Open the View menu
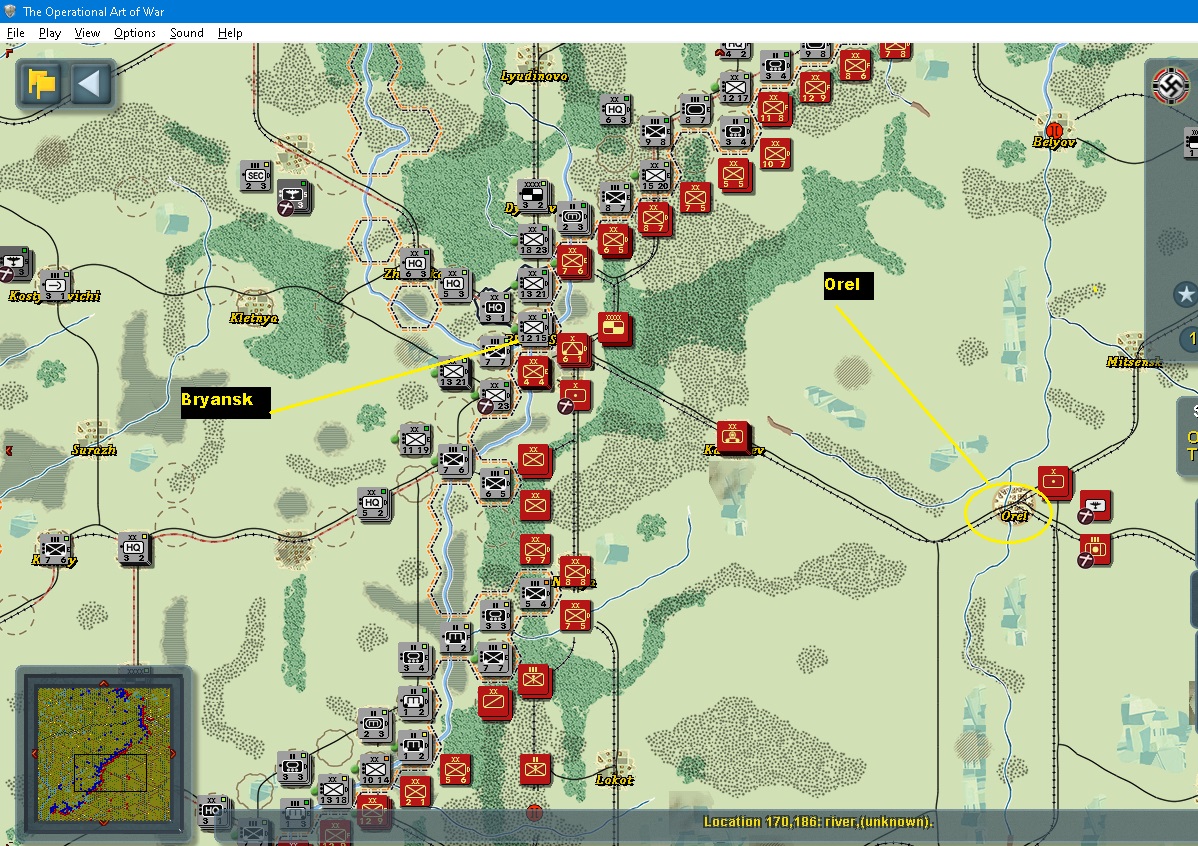The image size is (1198, 846). (x=87, y=33)
